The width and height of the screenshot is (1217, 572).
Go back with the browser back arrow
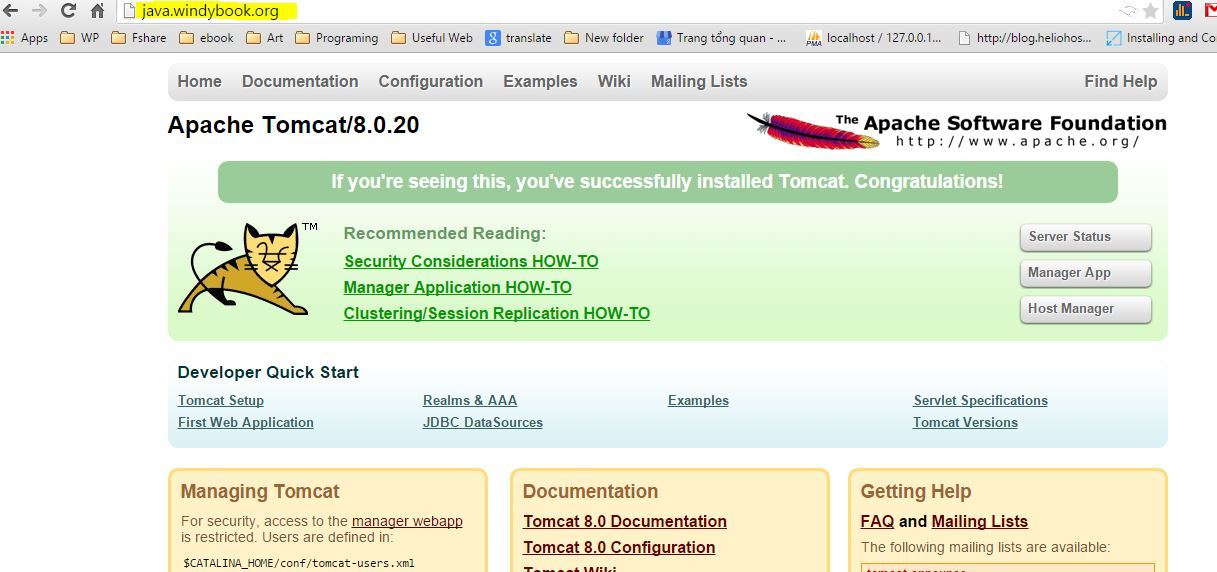[11, 11]
